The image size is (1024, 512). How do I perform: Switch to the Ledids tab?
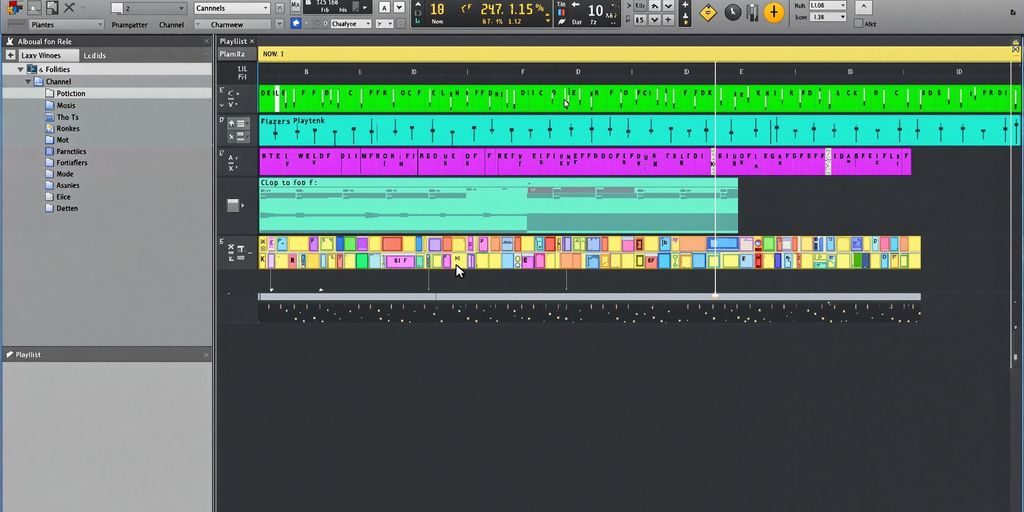coord(95,55)
